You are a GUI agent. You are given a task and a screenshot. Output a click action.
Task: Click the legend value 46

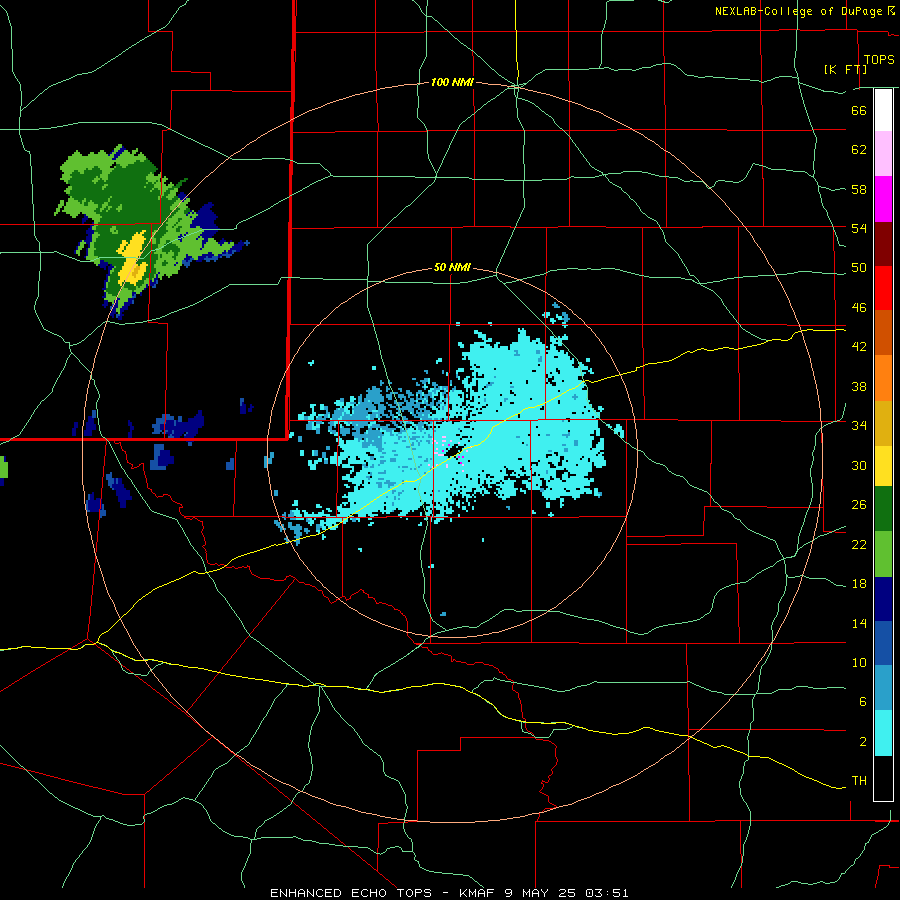(x=859, y=308)
